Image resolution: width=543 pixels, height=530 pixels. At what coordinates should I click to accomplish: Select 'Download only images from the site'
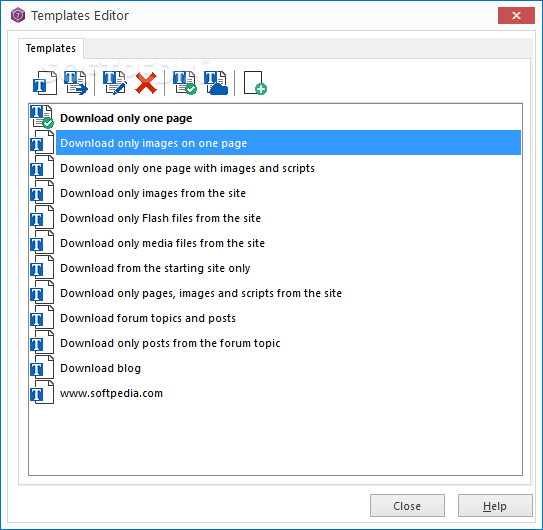point(153,193)
